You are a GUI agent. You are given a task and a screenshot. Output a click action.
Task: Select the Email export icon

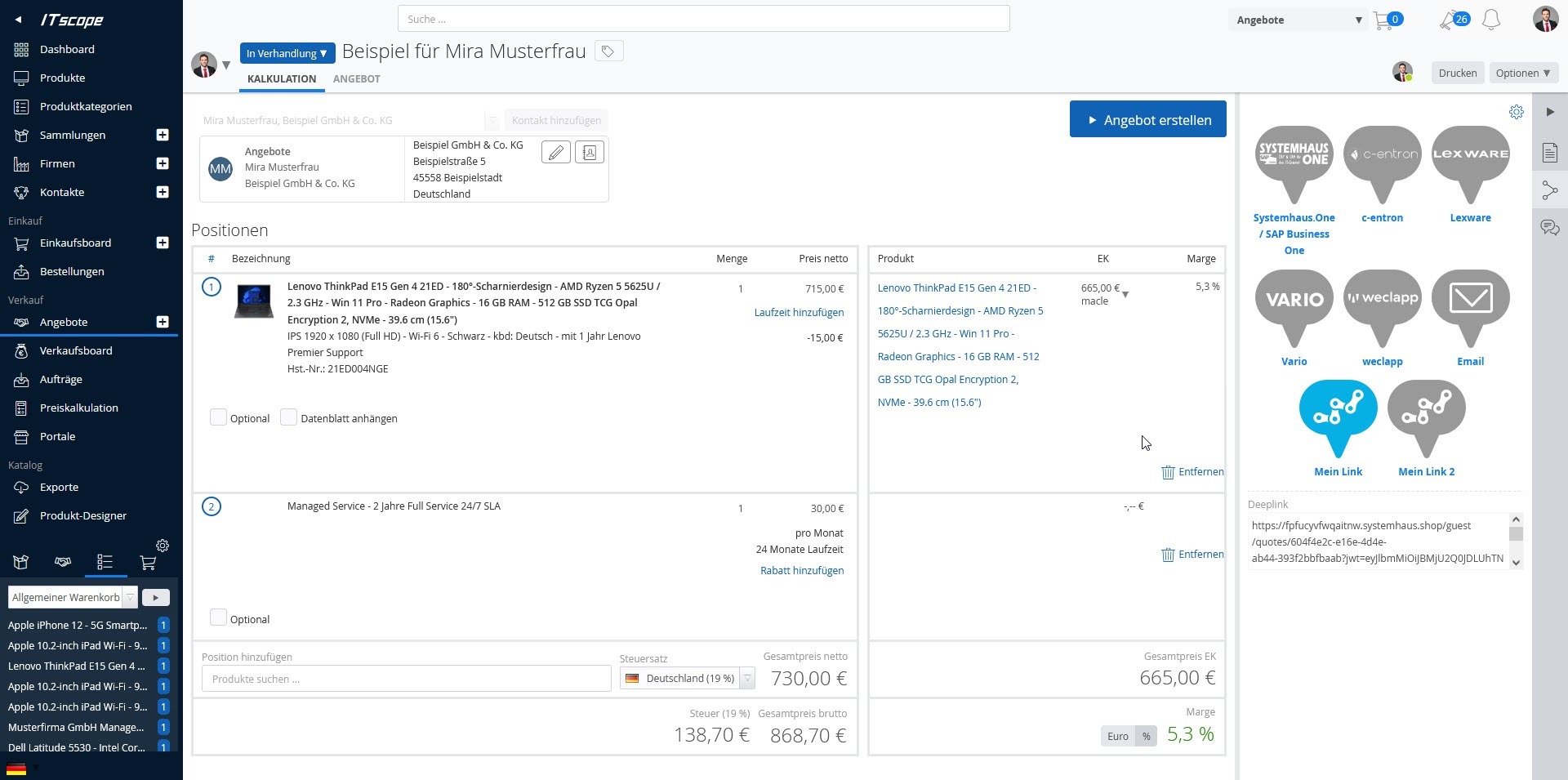(x=1471, y=307)
